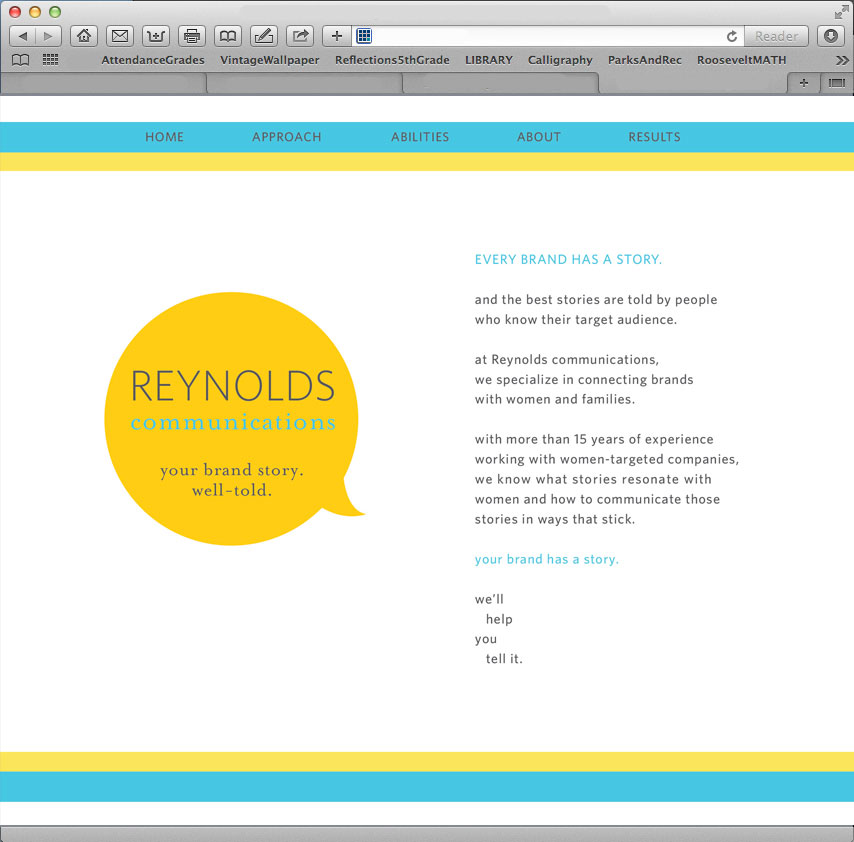Image resolution: width=854 pixels, height=842 pixels.
Task: Toggle the show all tabs button
Action: pyautogui.click(x=836, y=83)
